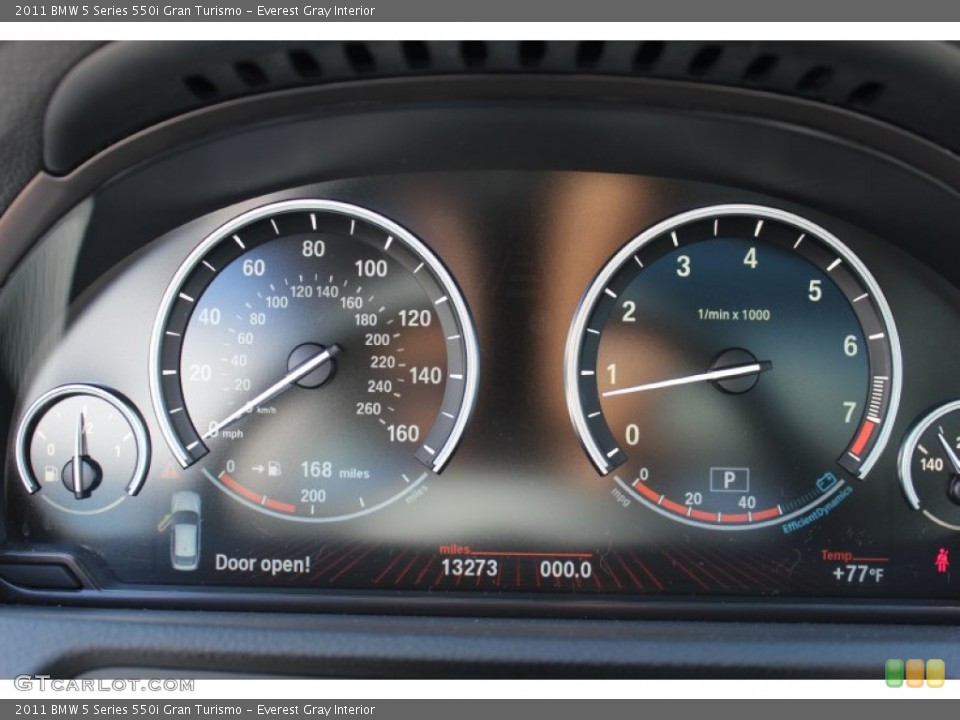Image resolution: width=960 pixels, height=720 pixels.
Task: Click the 100 mph mark on speedometer outer ring
Action: [x=371, y=268]
